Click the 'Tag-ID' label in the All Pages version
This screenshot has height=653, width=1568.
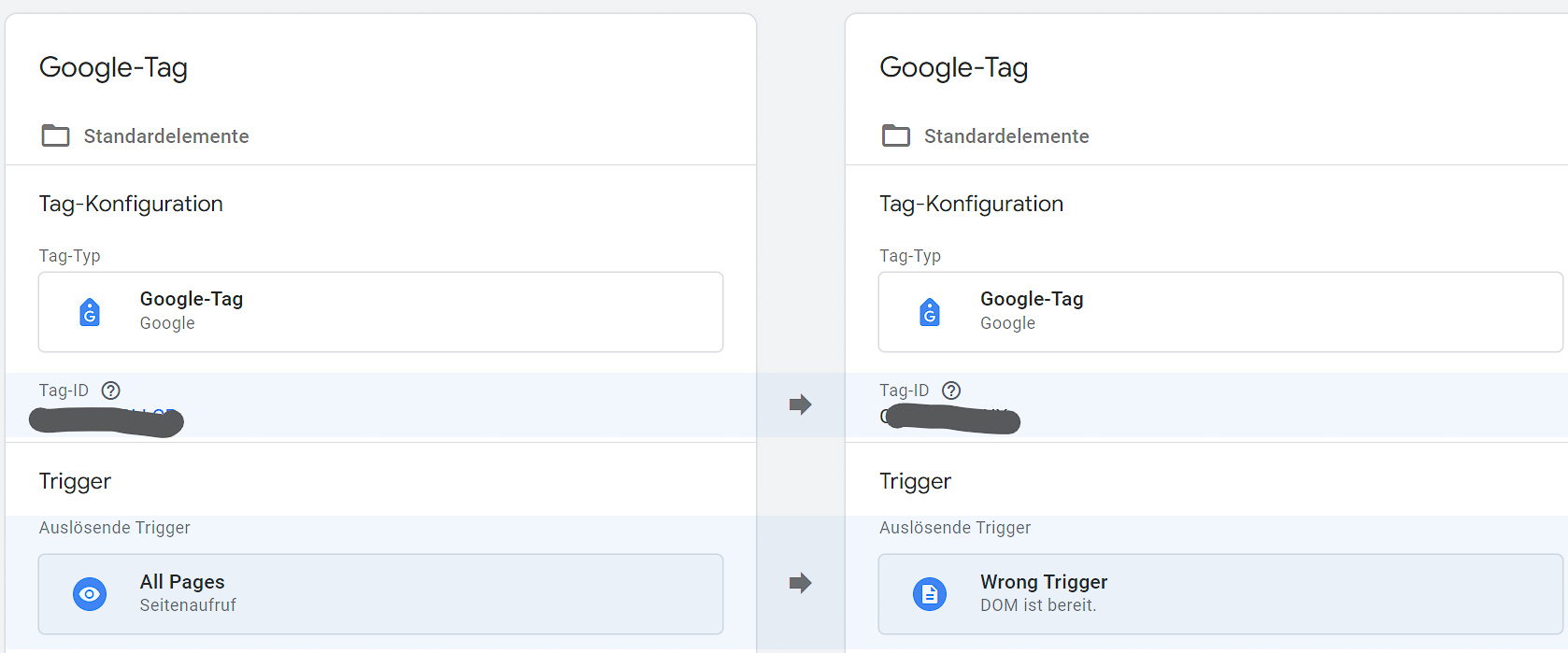pyautogui.click(x=64, y=390)
